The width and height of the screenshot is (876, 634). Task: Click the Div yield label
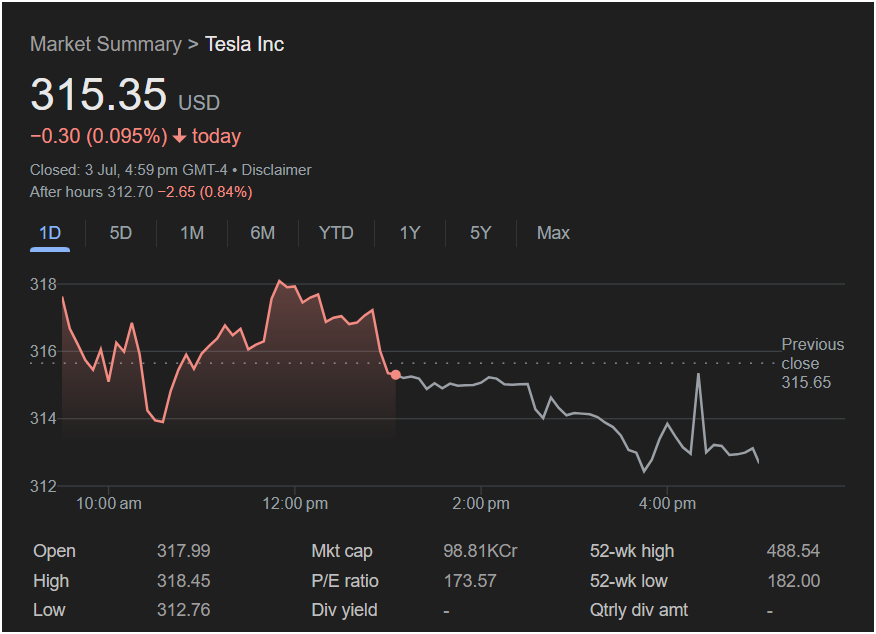tap(344, 610)
